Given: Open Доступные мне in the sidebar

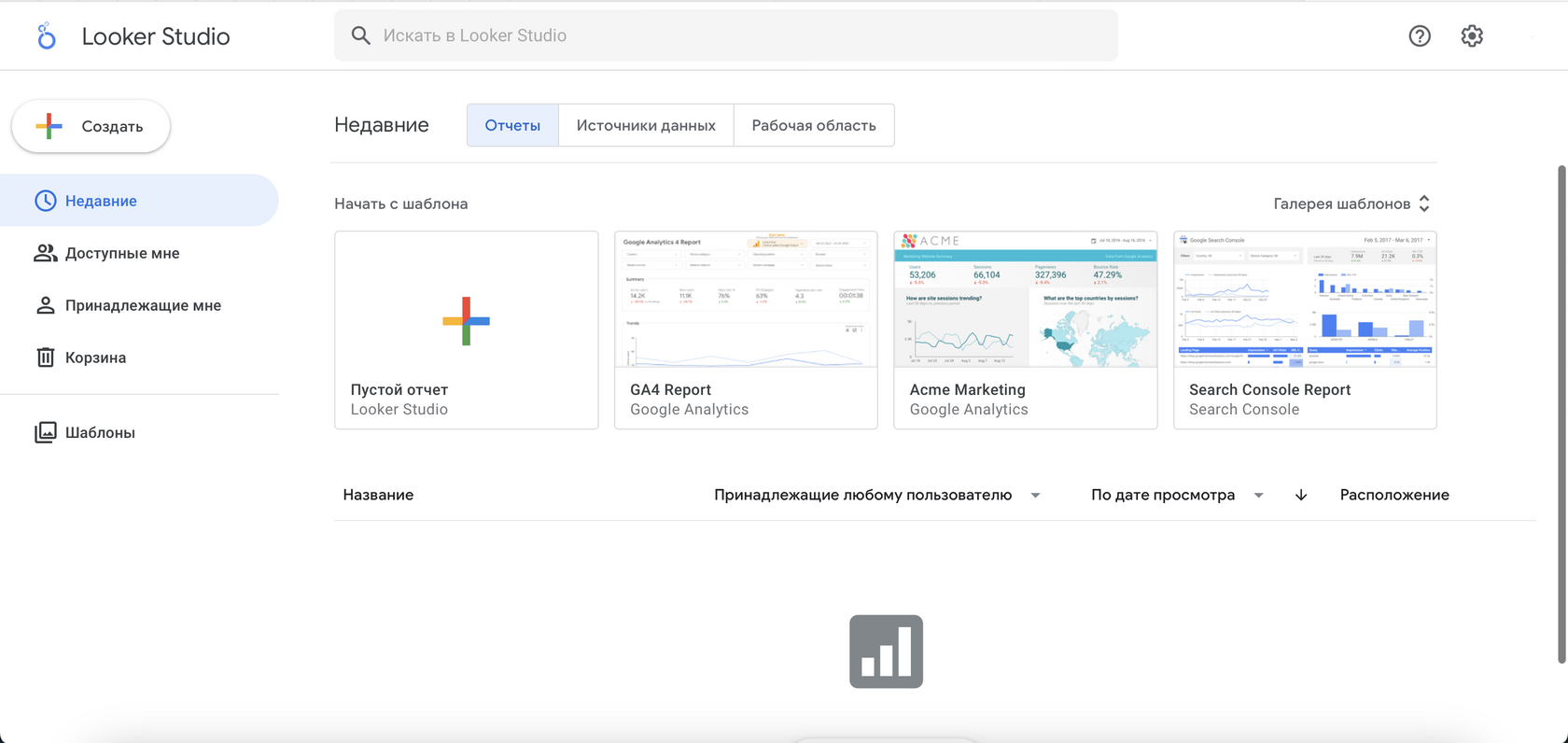Looking at the screenshot, I should click(x=139, y=253).
